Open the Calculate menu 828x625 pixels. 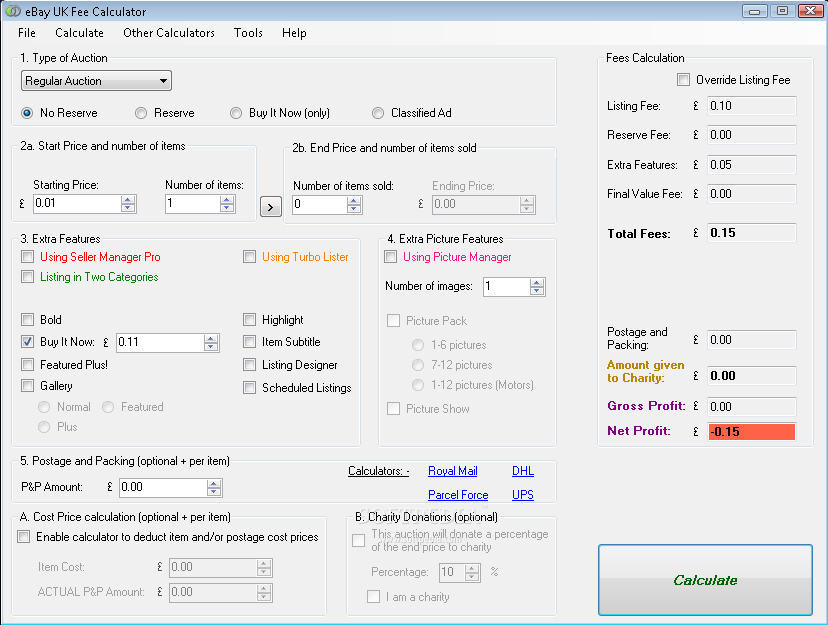click(79, 33)
